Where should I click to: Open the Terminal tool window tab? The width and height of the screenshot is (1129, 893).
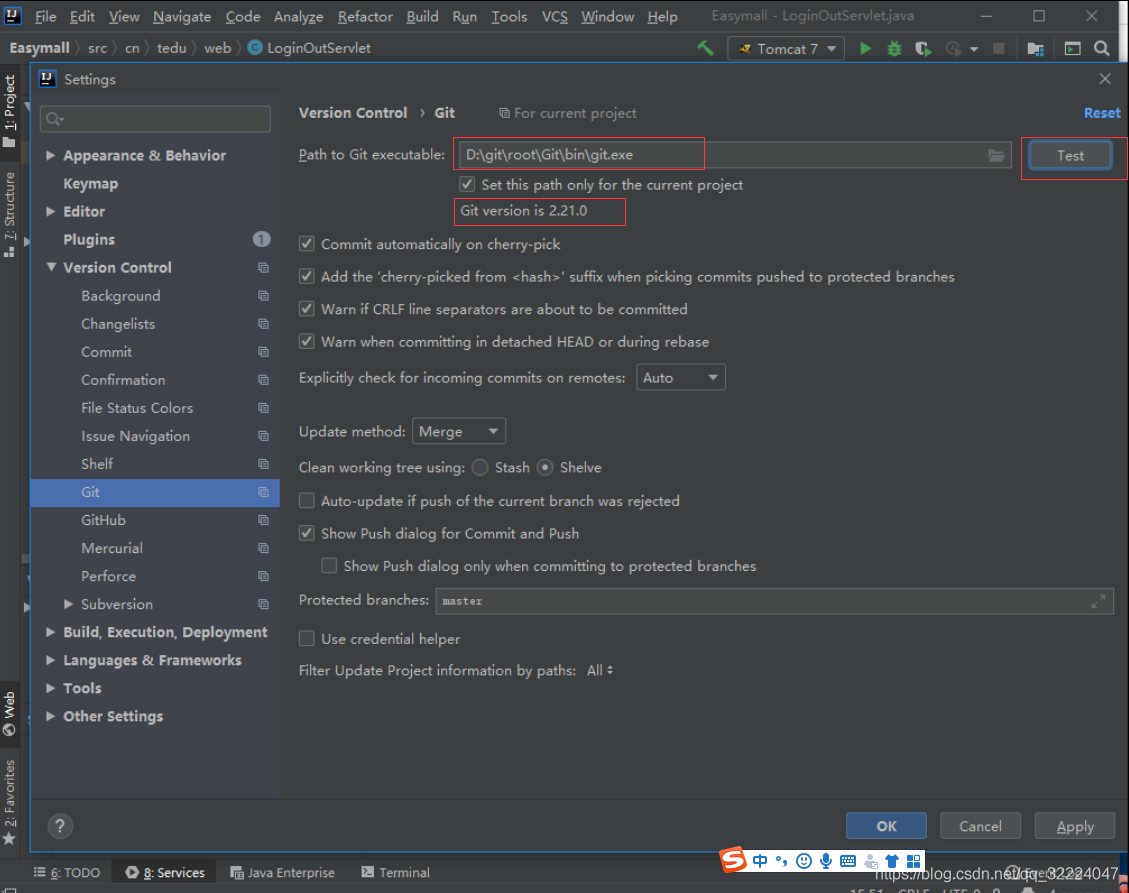point(395,872)
